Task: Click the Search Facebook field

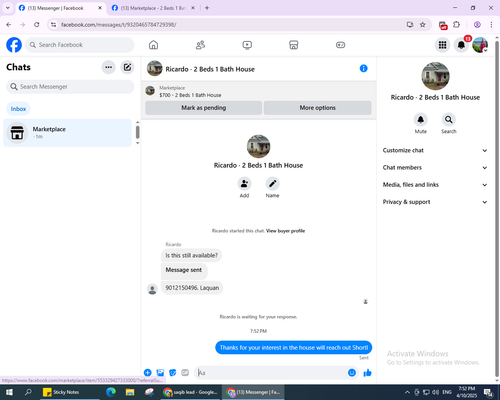Action: (x=80, y=45)
